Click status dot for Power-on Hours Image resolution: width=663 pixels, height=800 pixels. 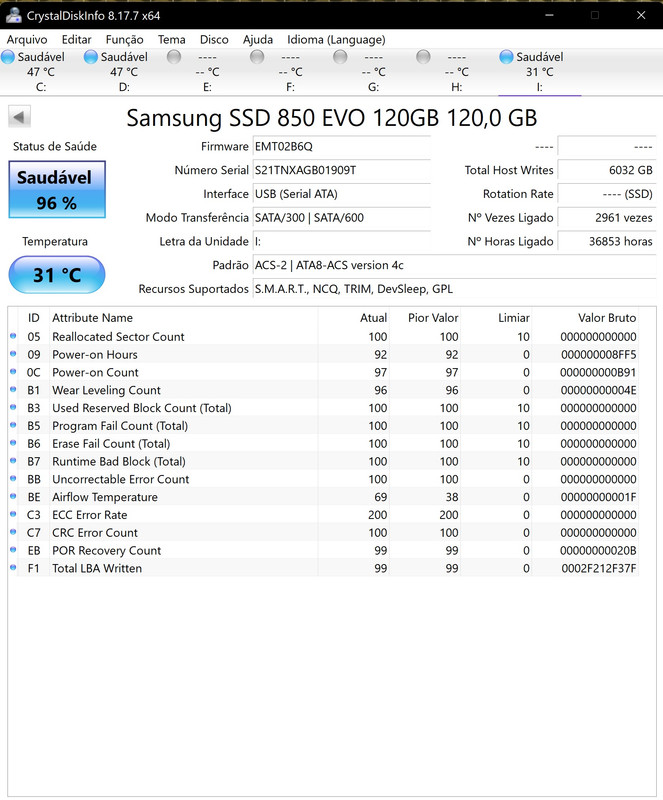point(13,354)
